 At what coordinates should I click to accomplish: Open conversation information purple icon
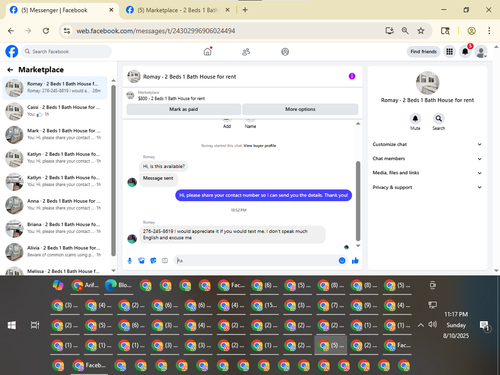click(352, 76)
